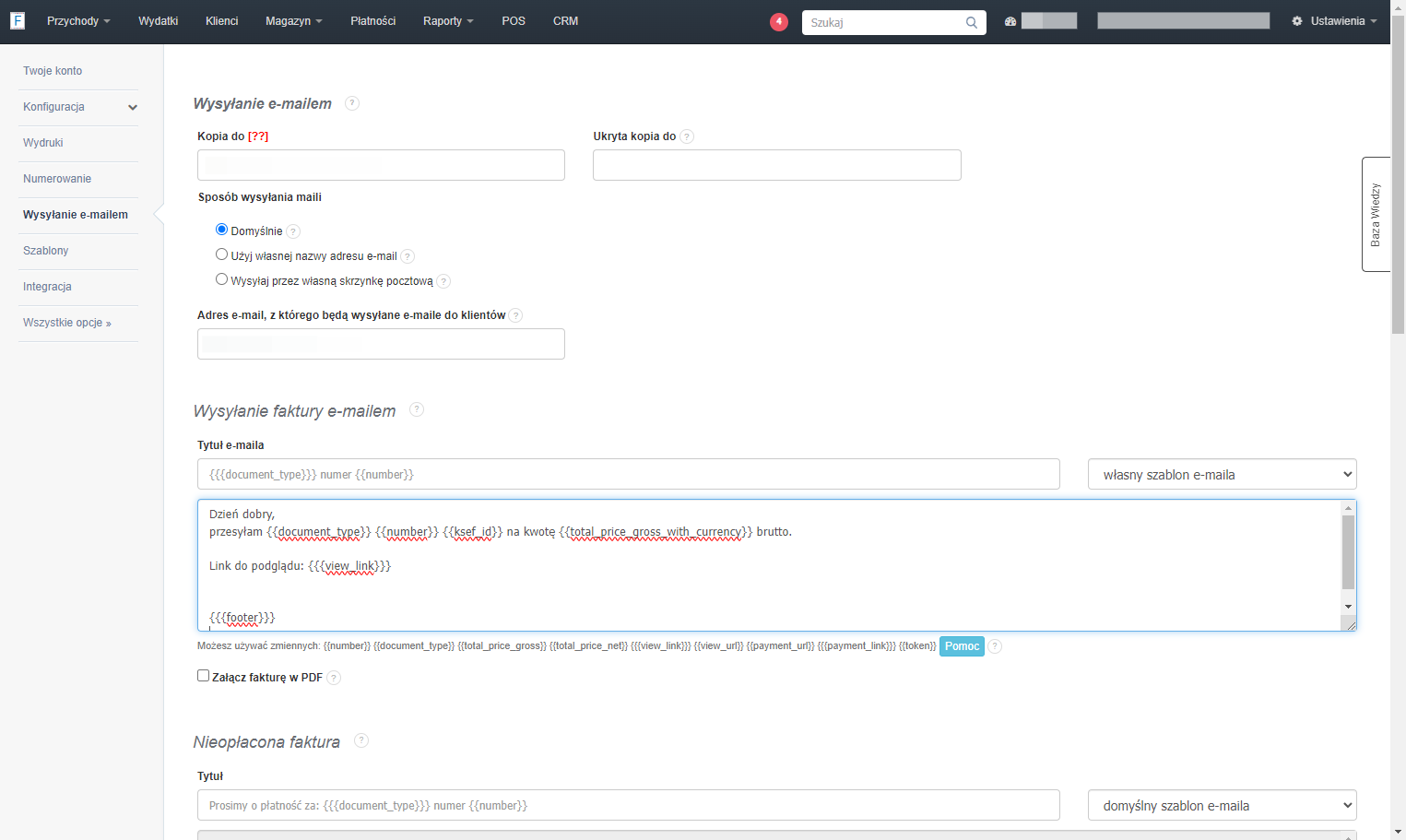The image size is (1406, 840).
Task: Select the Domyślnie radio button
Action: [221, 230]
